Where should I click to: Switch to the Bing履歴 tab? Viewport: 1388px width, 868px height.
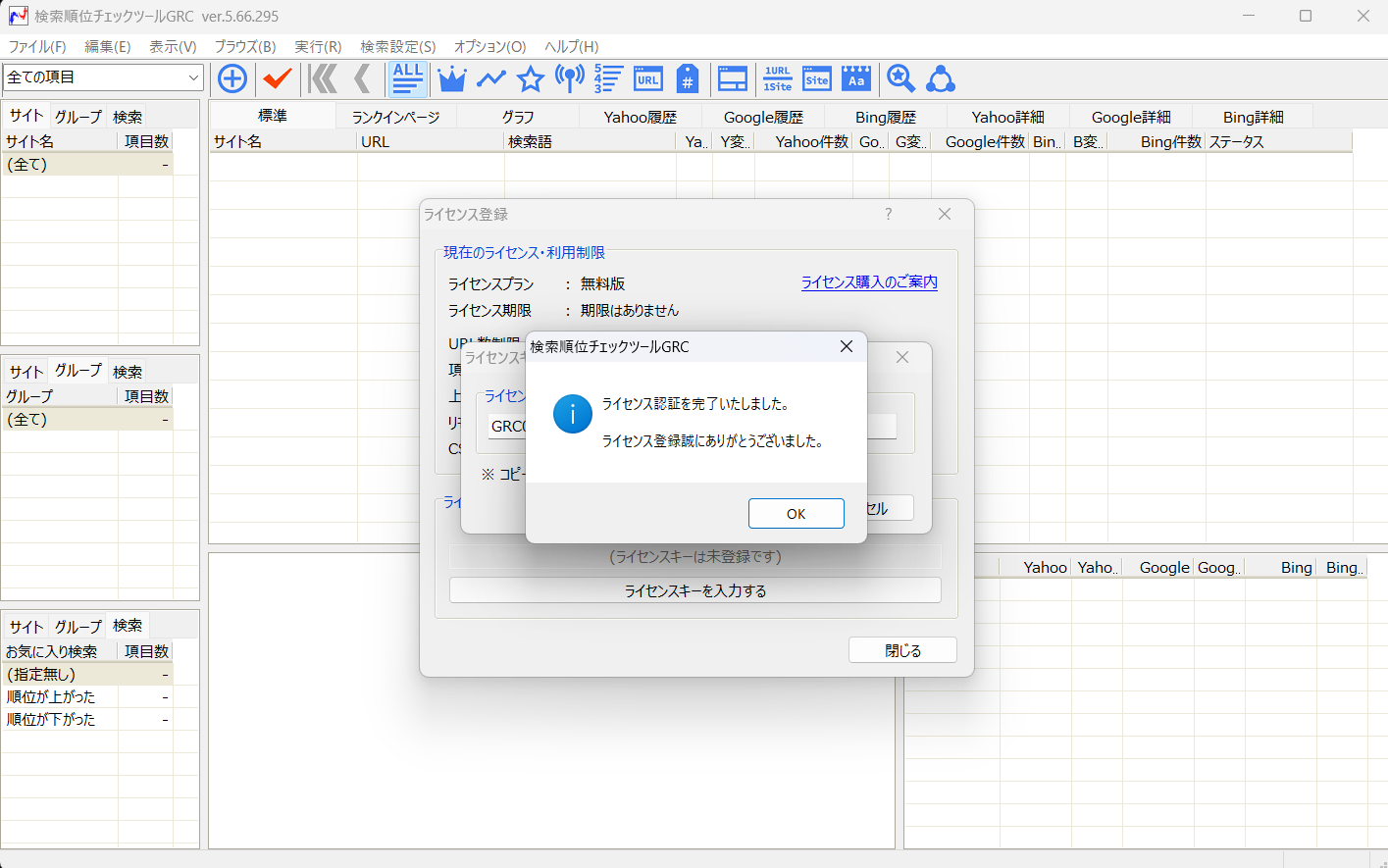tap(886, 117)
